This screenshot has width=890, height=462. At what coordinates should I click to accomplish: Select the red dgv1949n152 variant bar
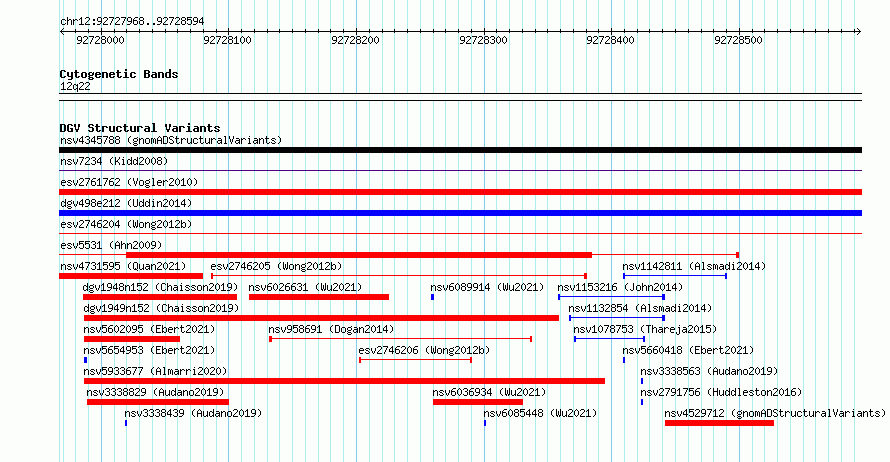coord(321,318)
